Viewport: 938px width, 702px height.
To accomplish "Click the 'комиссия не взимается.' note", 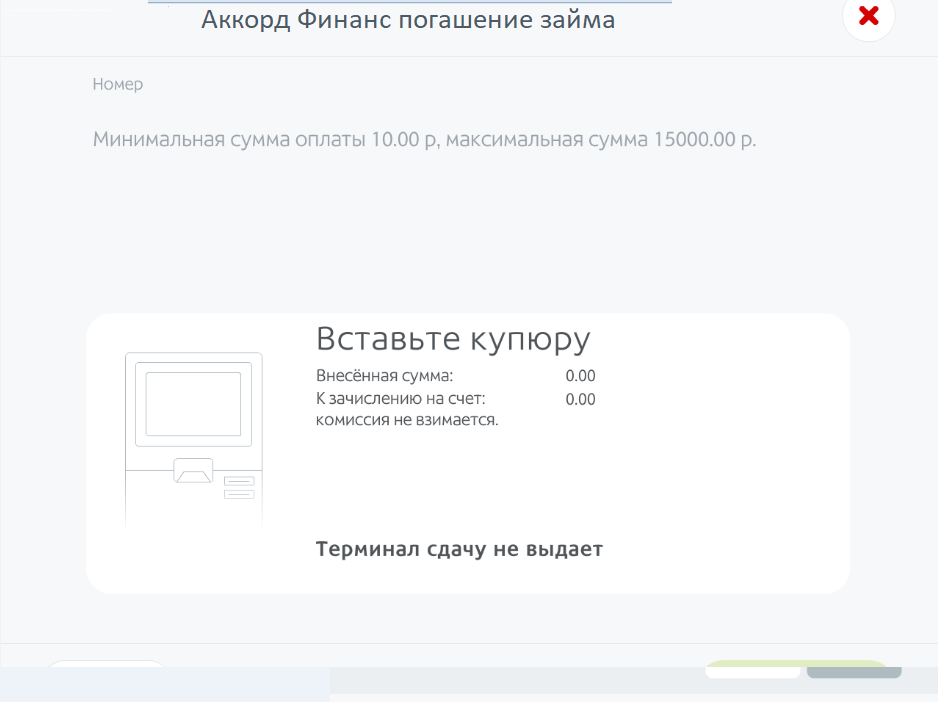I will [x=407, y=420].
